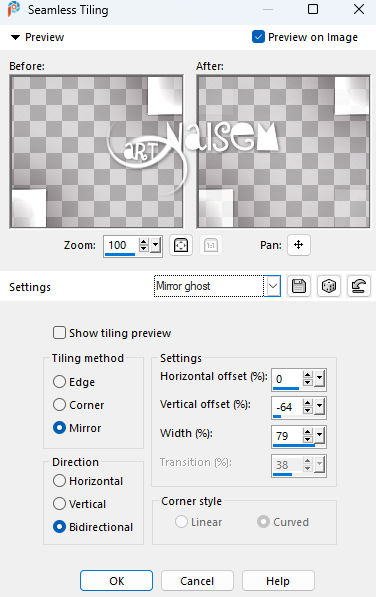The width and height of the screenshot is (376, 597).
Task: Confirm with the OK button
Action: tap(116, 581)
